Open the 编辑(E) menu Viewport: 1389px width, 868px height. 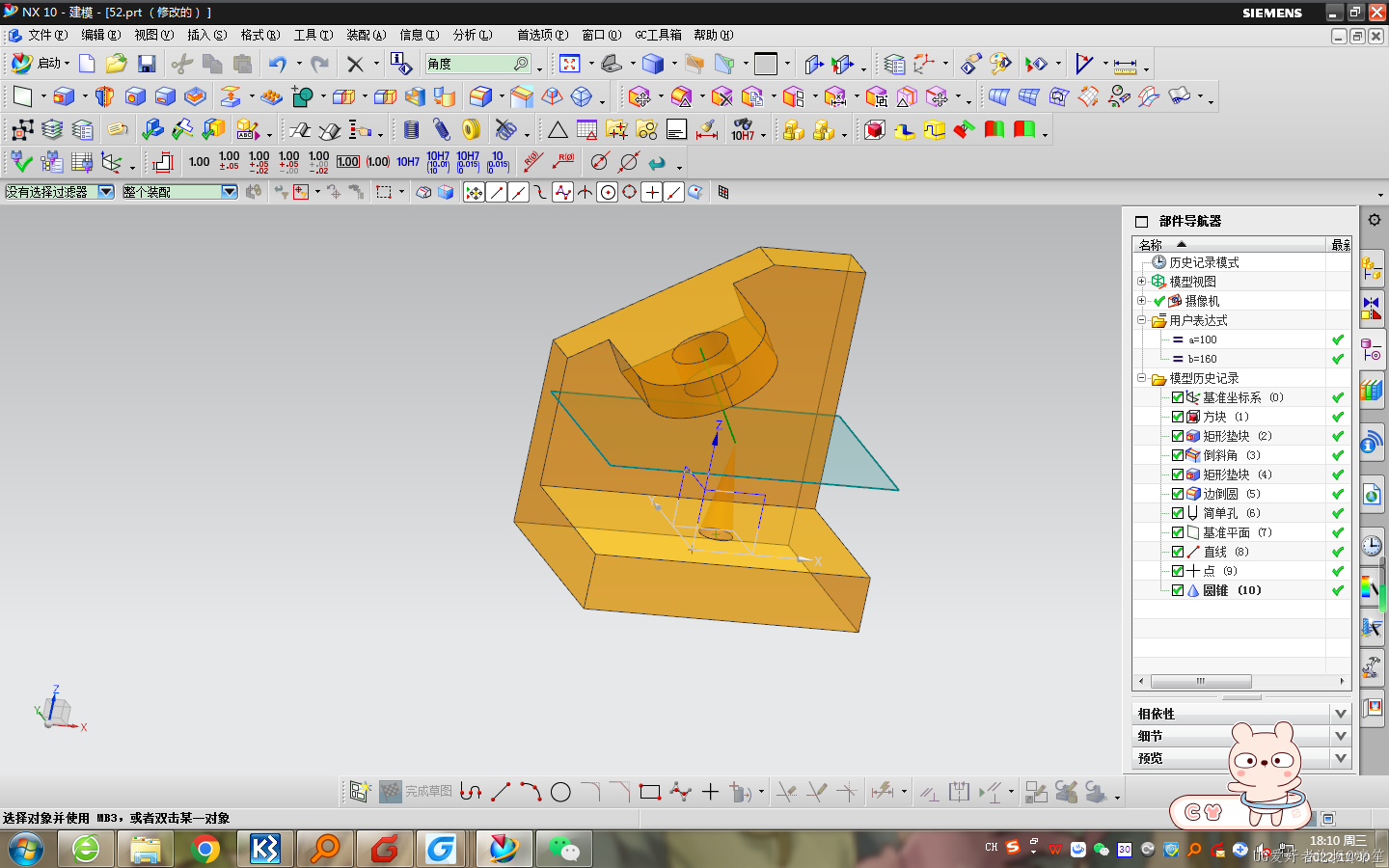[101, 35]
